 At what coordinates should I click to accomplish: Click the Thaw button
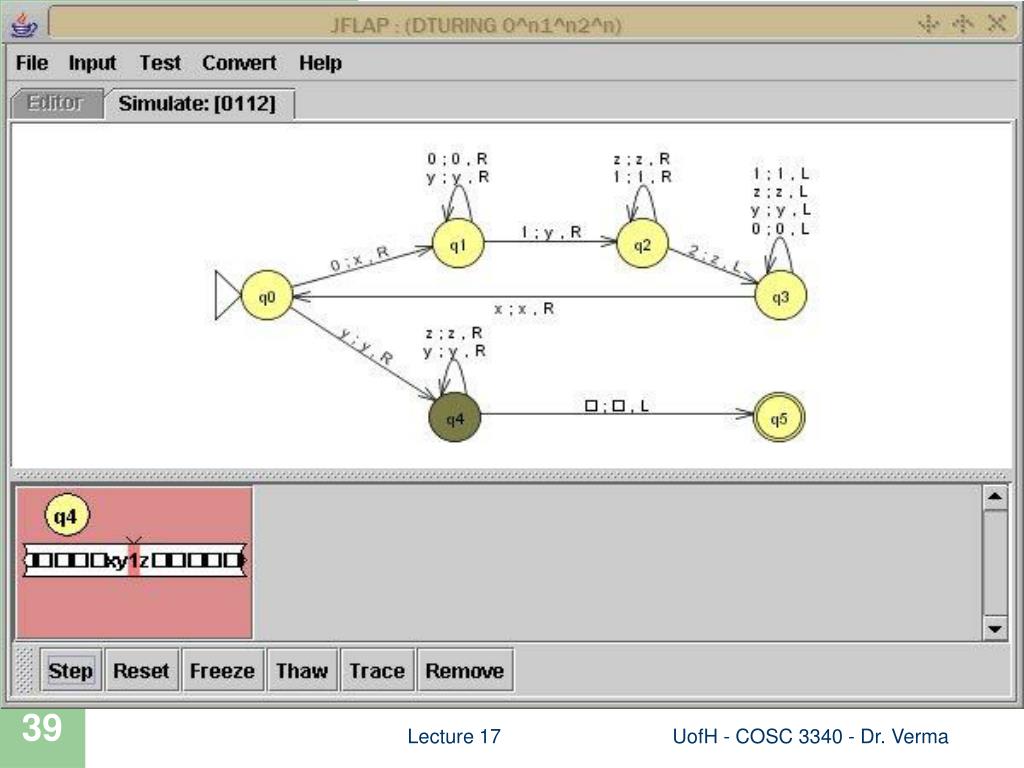click(302, 670)
